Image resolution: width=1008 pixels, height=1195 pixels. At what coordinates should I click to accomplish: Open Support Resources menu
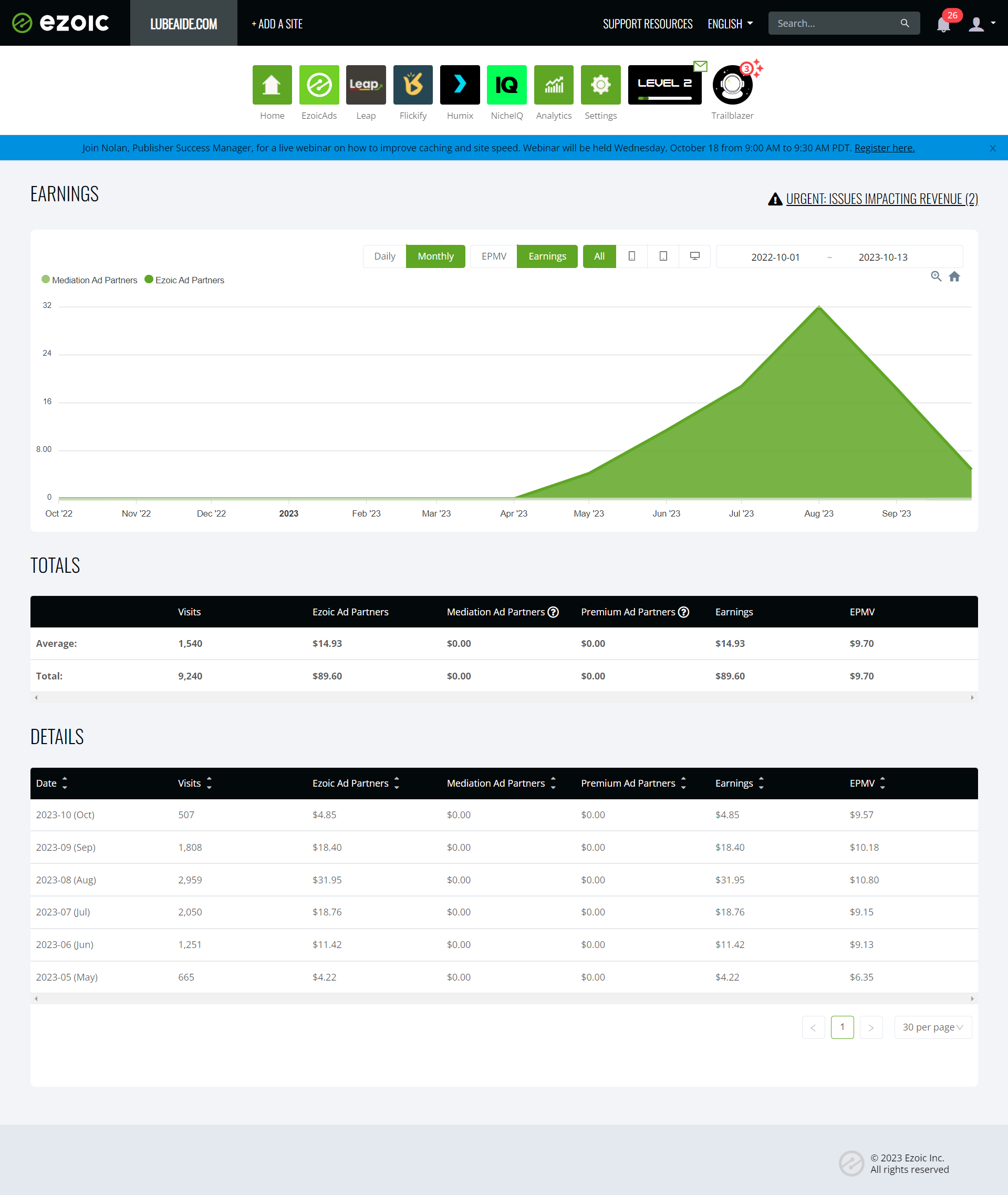click(648, 24)
